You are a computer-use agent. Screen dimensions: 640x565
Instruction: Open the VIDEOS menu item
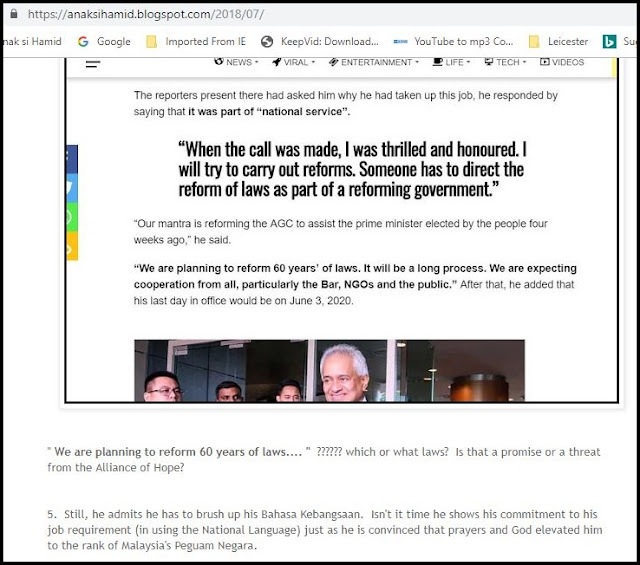click(x=562, y=62)
